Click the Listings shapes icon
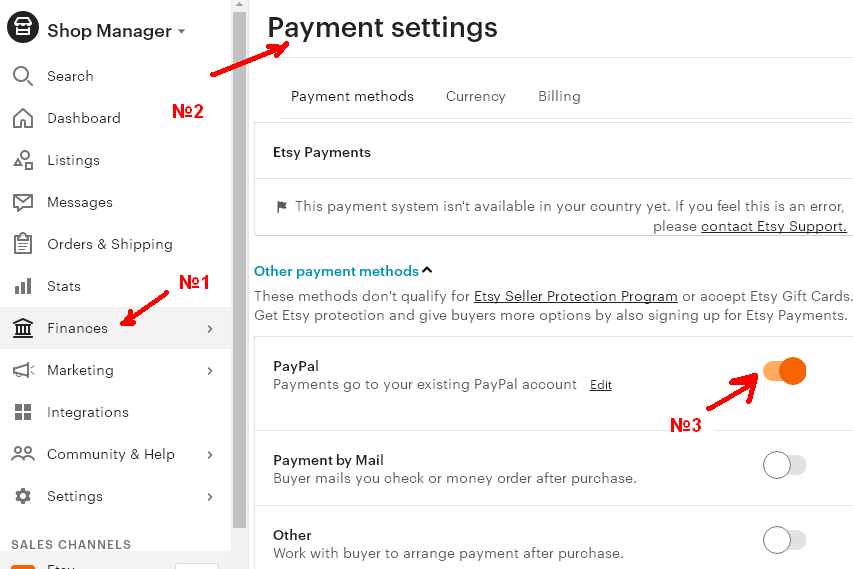This screenshot has width=853, height=569. (x=23, y=160)
